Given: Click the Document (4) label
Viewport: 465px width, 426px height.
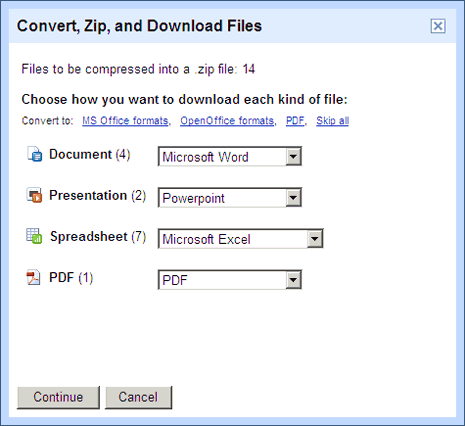Looking at the screenshot, I should pyautogui.click(x=90, y=154).
